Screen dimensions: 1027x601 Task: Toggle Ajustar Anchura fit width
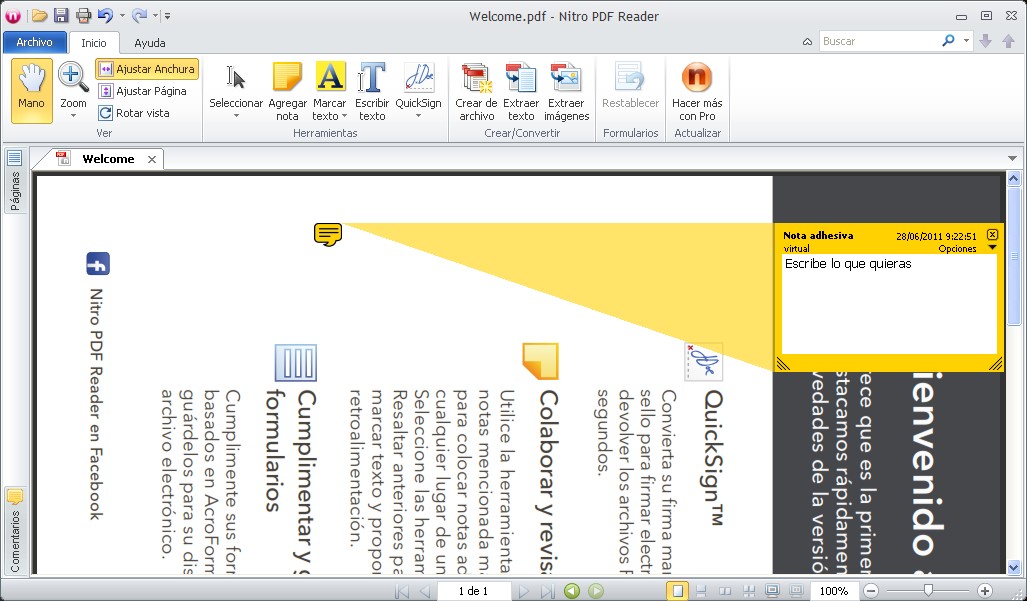coord(147,69)
